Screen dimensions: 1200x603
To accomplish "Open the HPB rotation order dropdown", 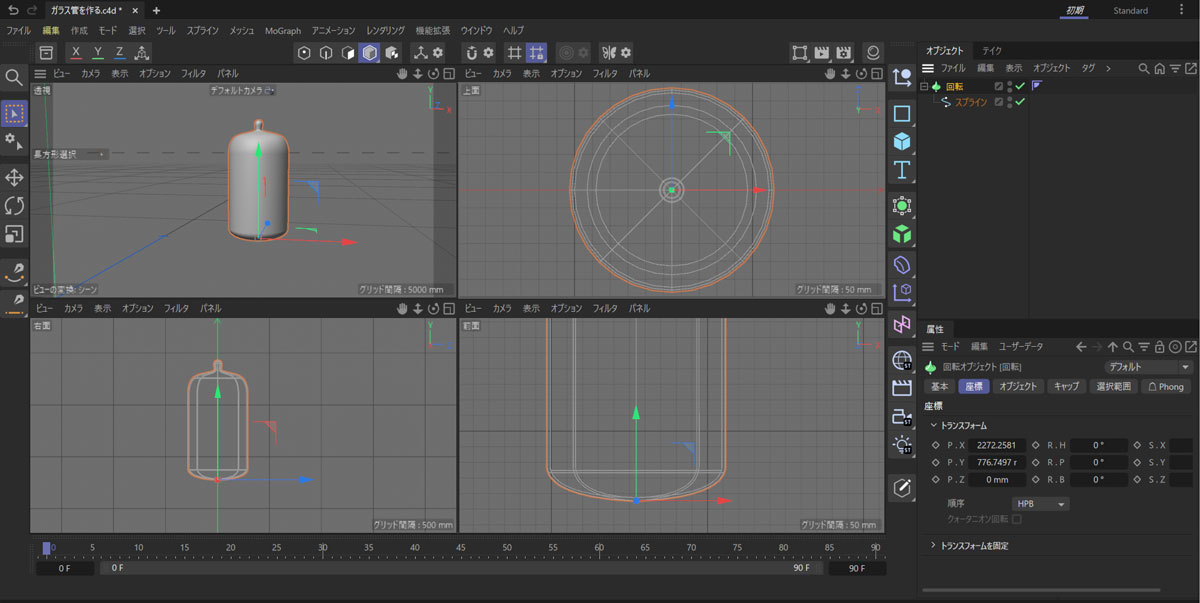I will [1040, 504].
